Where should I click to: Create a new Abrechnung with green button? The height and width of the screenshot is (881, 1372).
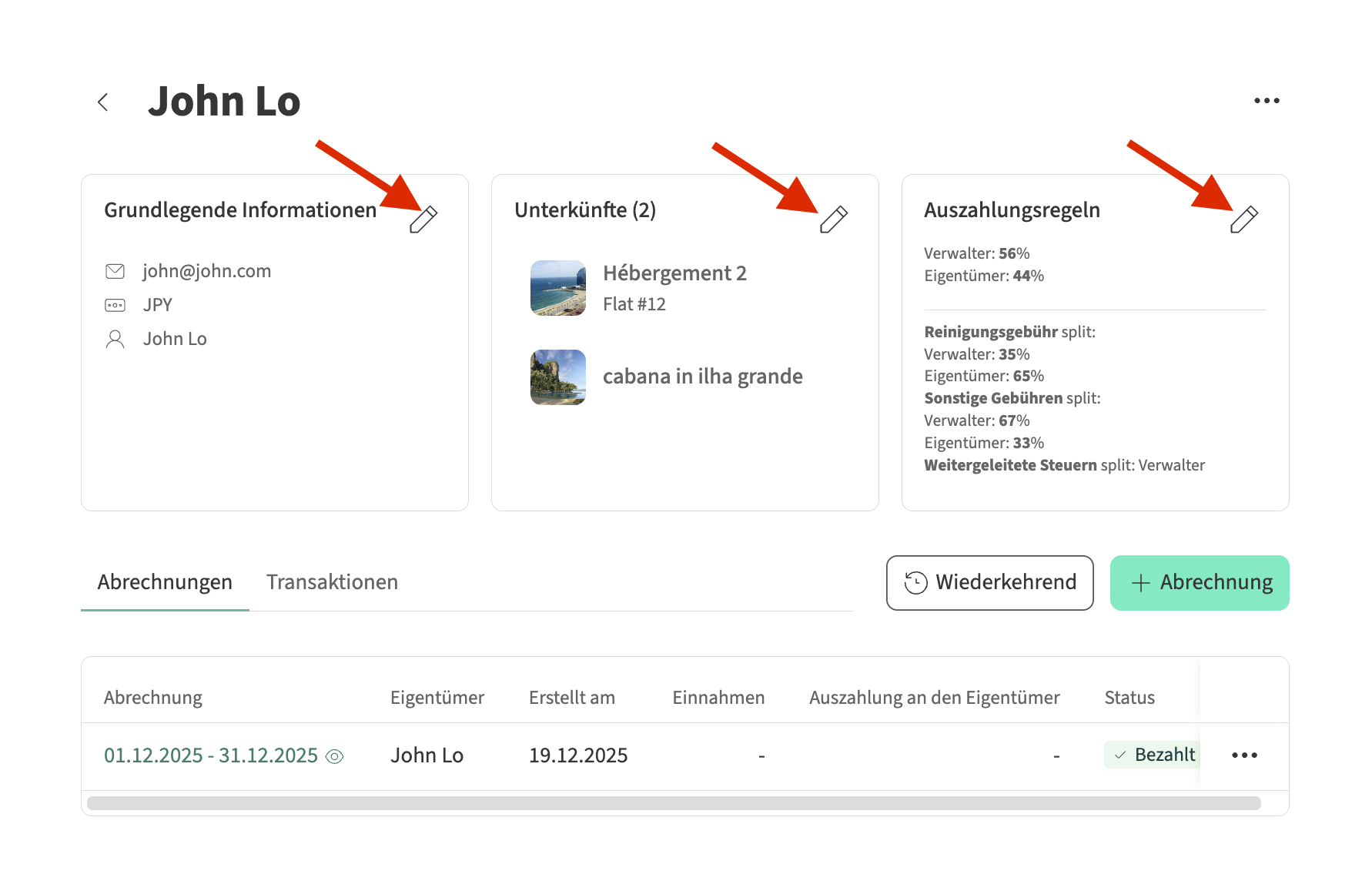point(1199,583)
